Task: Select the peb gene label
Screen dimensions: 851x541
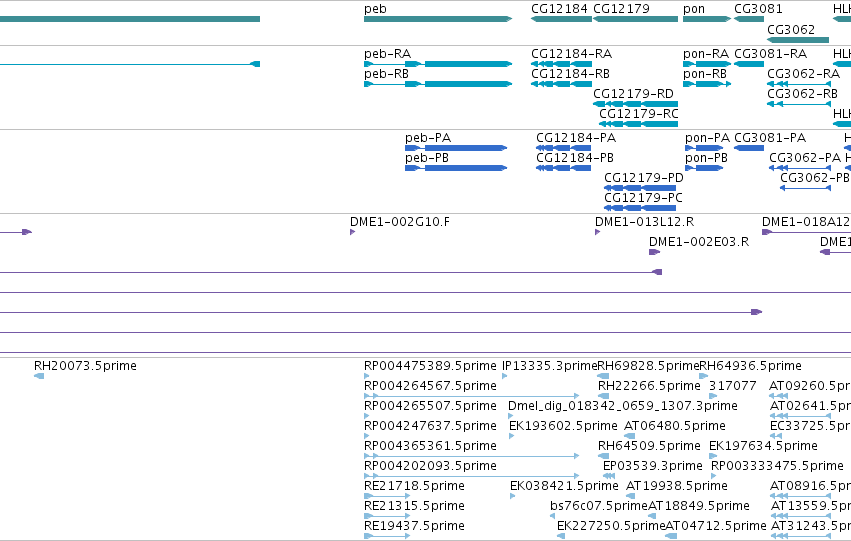Action: click(375, 9)
